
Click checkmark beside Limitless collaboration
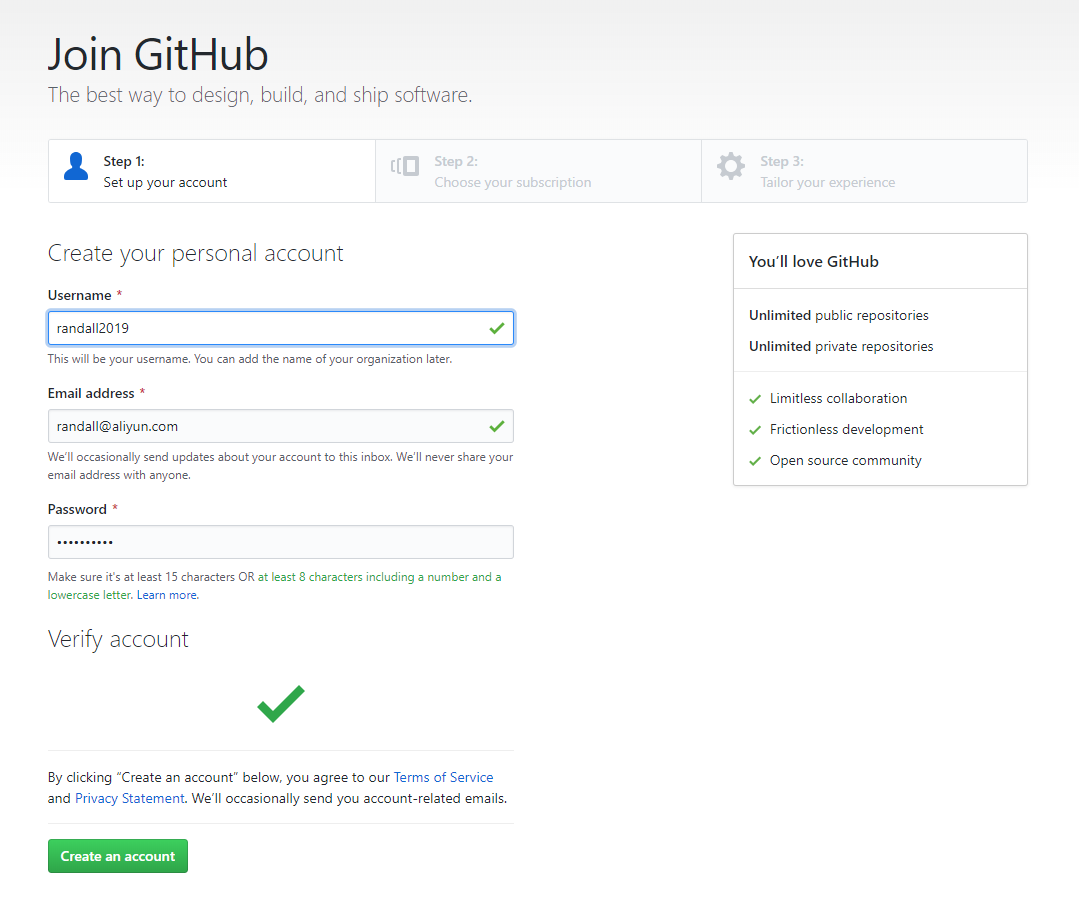[x=755, y=399]
